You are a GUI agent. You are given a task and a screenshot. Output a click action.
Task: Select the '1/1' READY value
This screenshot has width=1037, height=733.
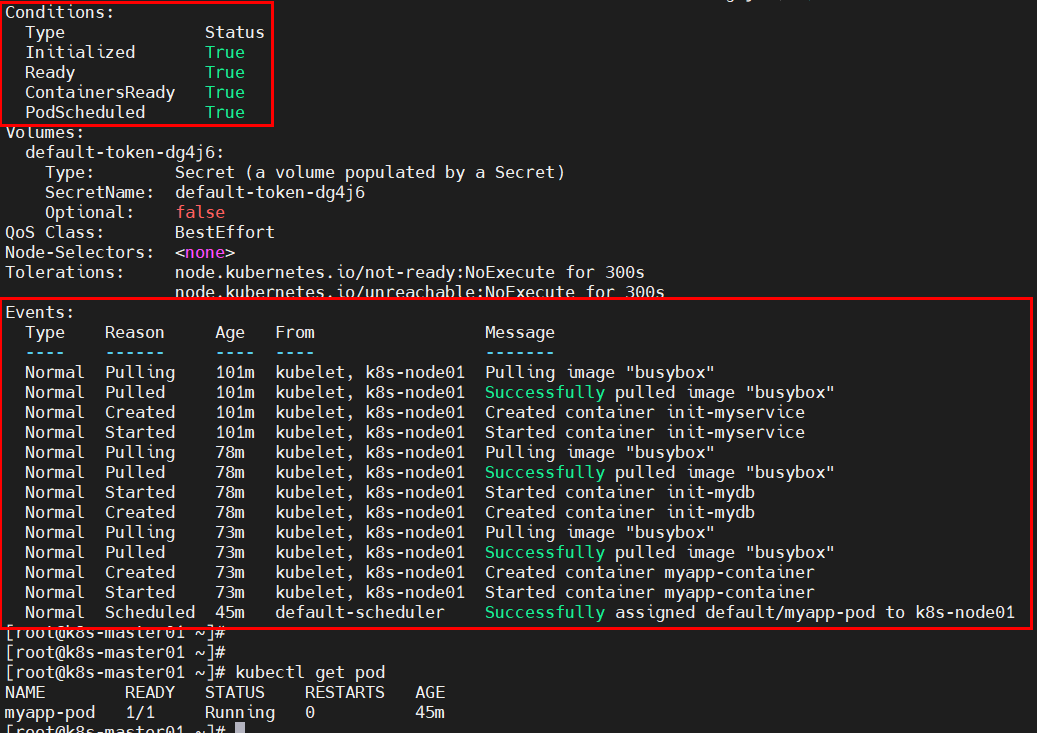(x=140, y=712)
